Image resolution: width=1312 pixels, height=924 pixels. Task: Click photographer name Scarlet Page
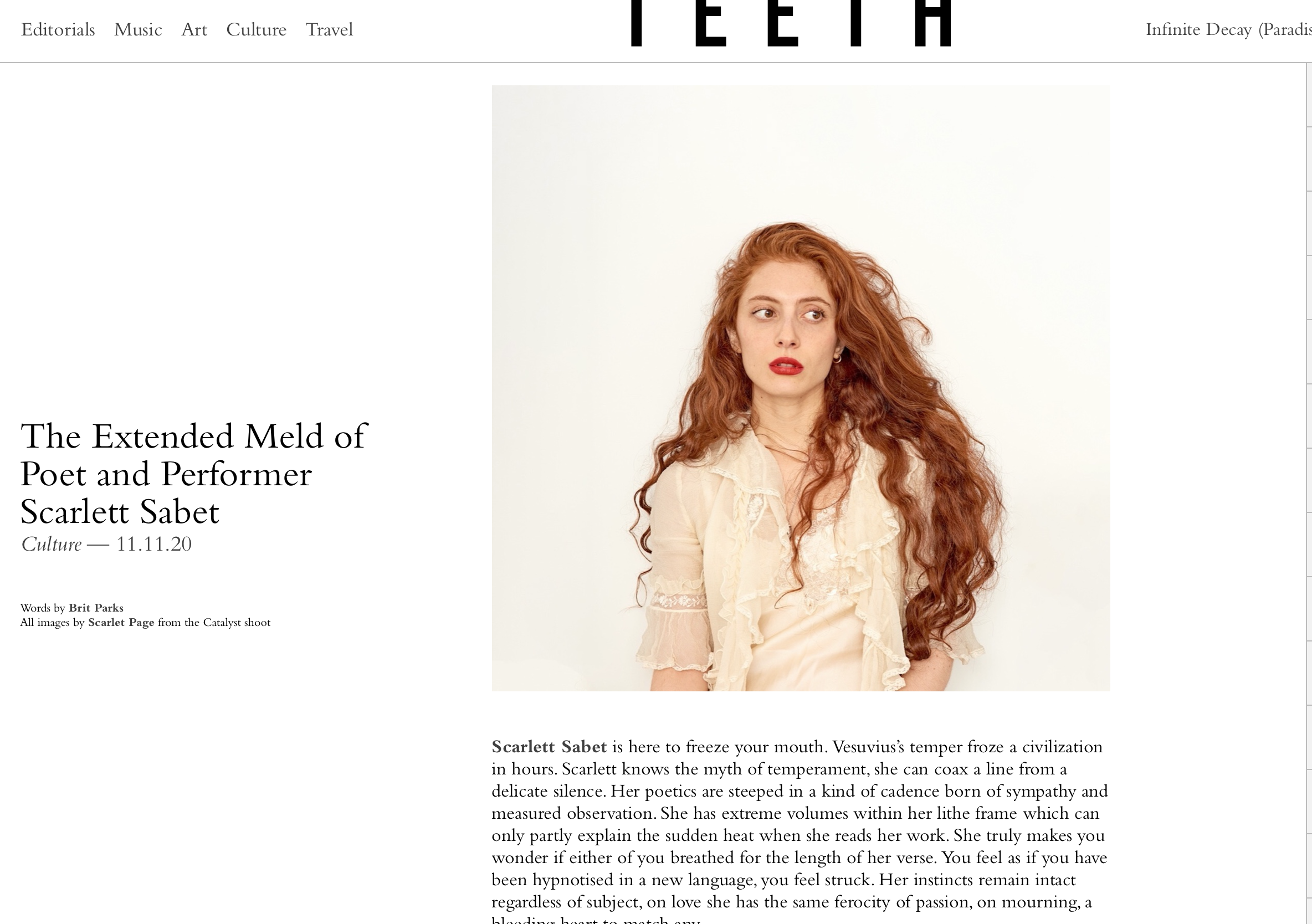click(x=121, y=623)
